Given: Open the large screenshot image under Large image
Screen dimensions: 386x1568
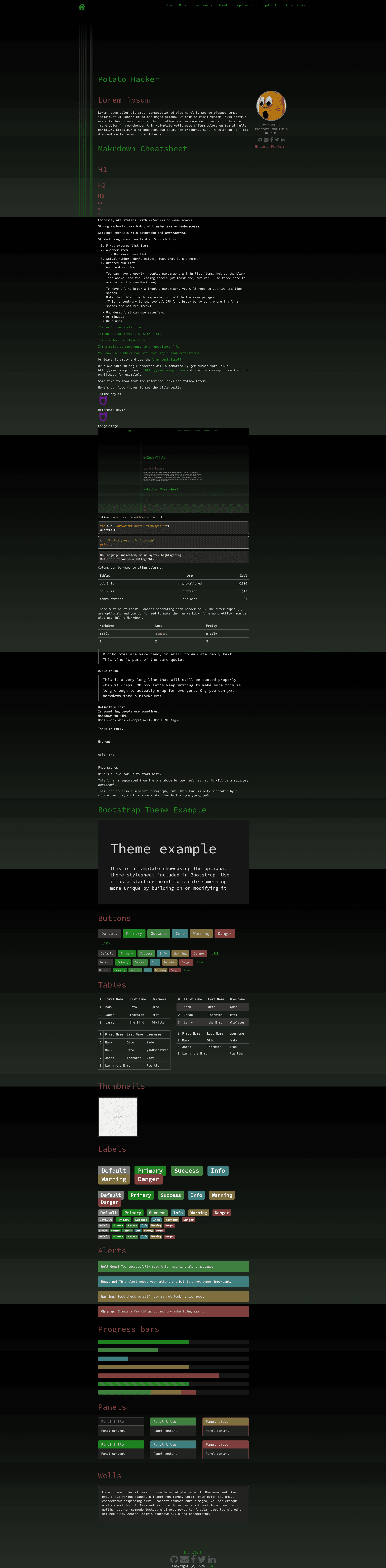Looking at the screenshot, I should click(173, 471).
